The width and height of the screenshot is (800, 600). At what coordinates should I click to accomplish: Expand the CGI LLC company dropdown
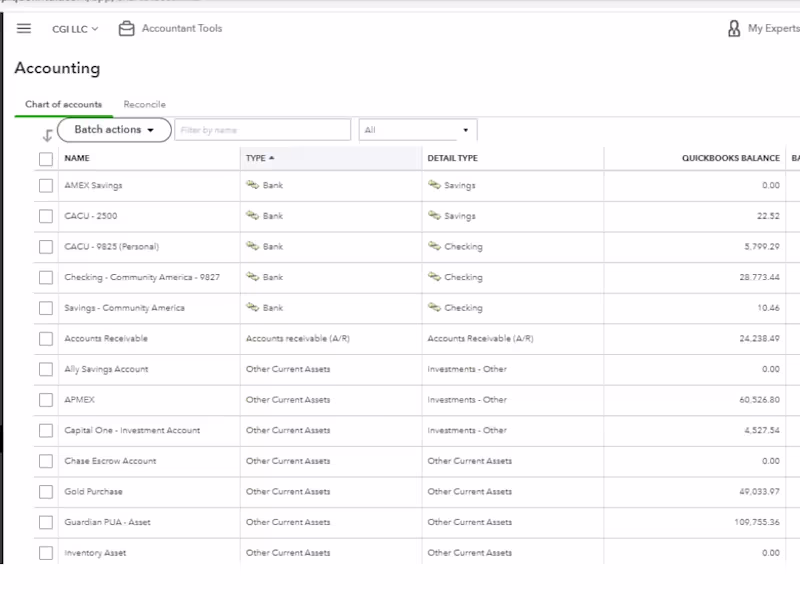(75, 29)
